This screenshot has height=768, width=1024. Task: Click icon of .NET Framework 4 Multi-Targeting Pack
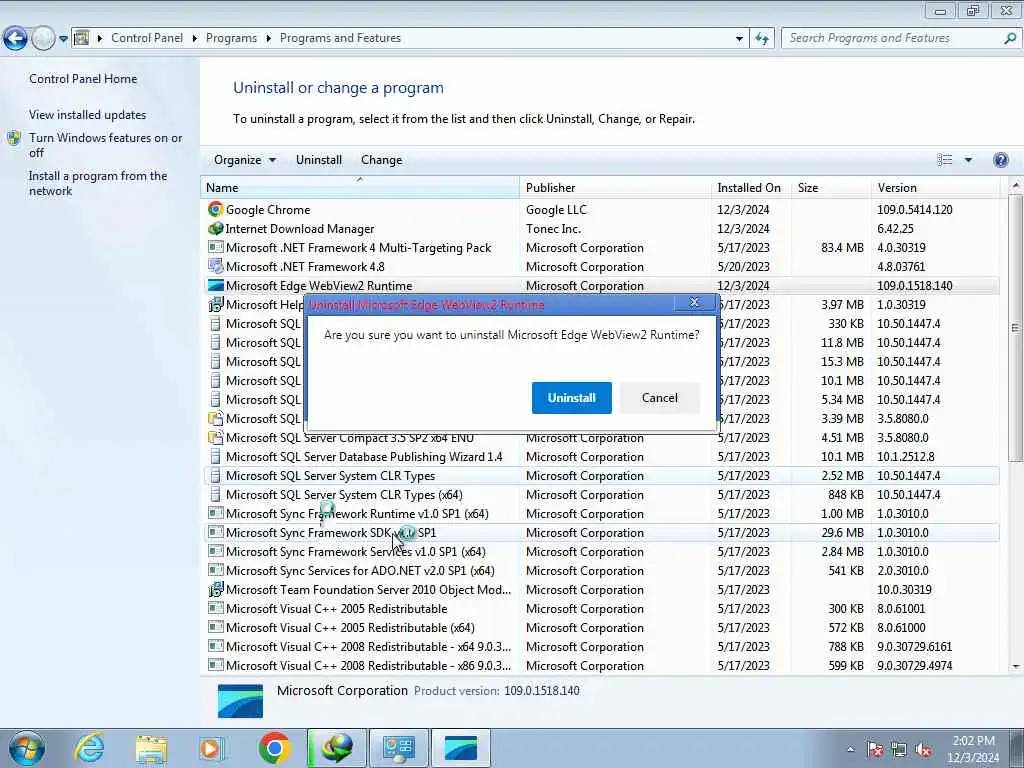click(x=215, y=248)
